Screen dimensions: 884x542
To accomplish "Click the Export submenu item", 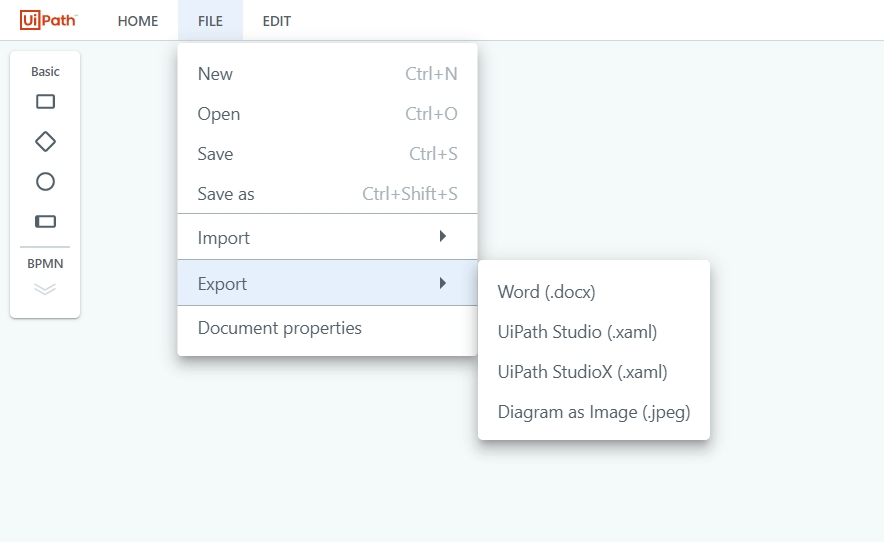I will pyautogui.click(x=328, y=283).
